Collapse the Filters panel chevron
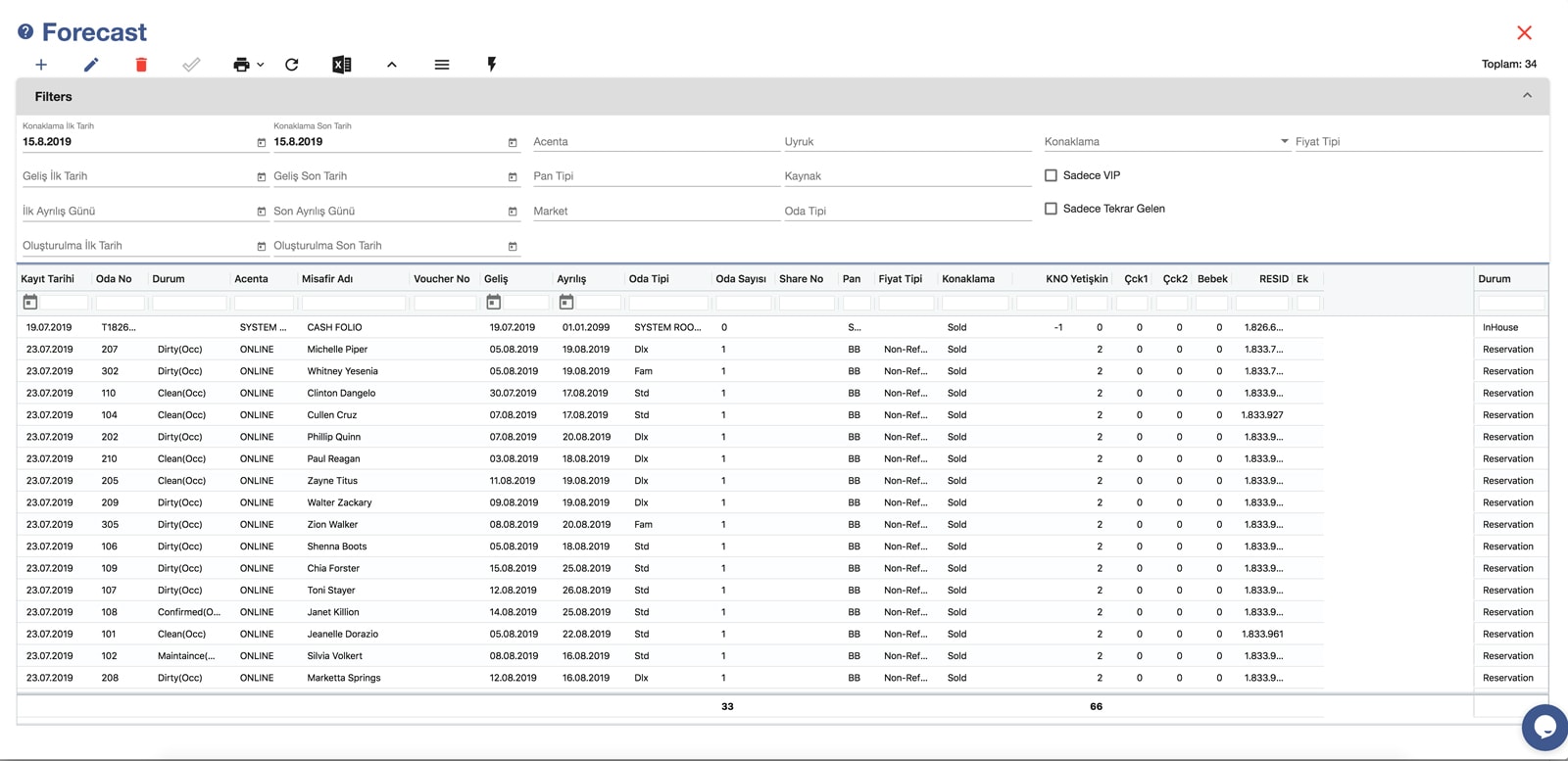This screenshot has height=761, width=1568. pos(1527,96)
